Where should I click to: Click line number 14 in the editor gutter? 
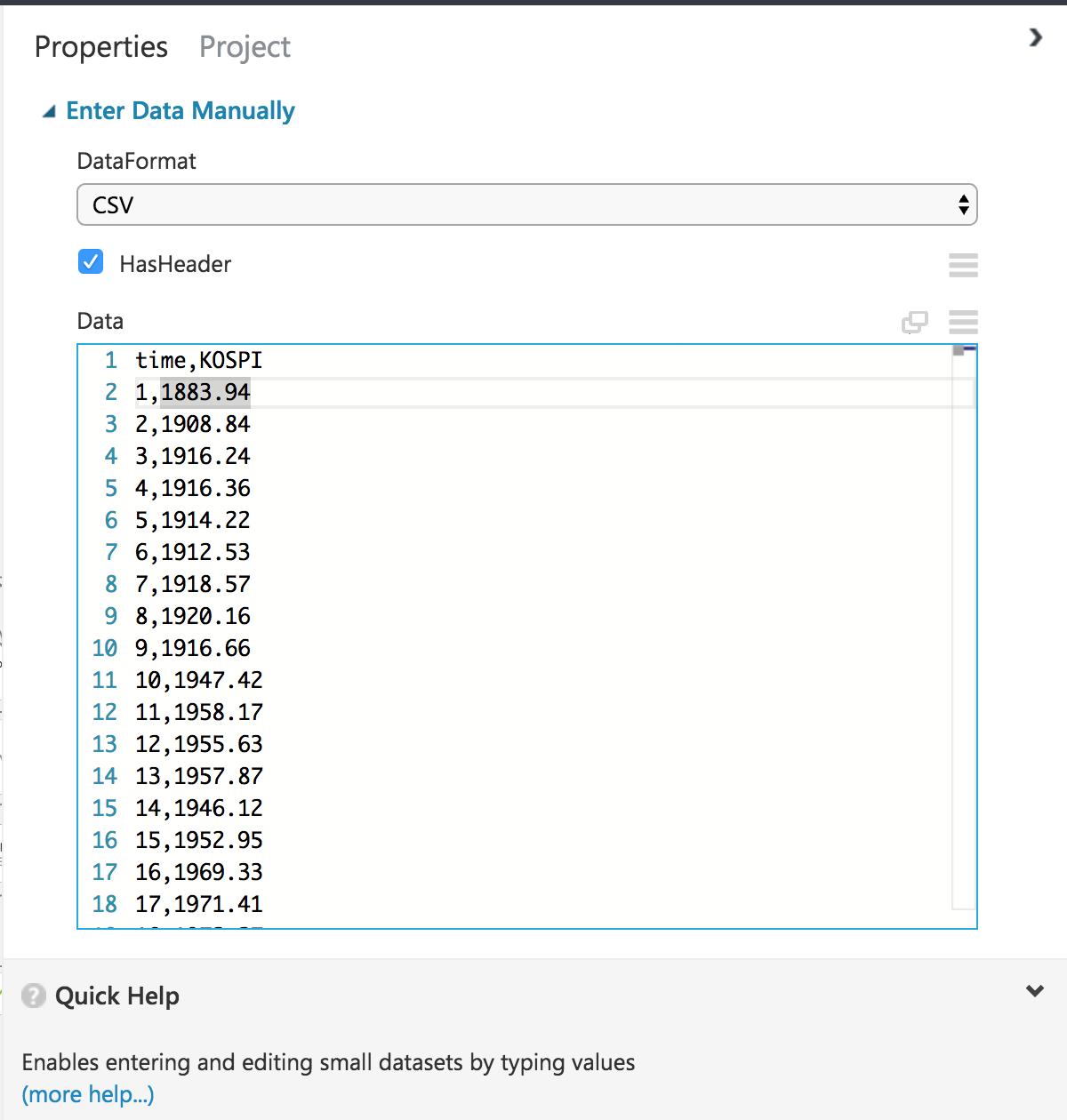point(105,776)
